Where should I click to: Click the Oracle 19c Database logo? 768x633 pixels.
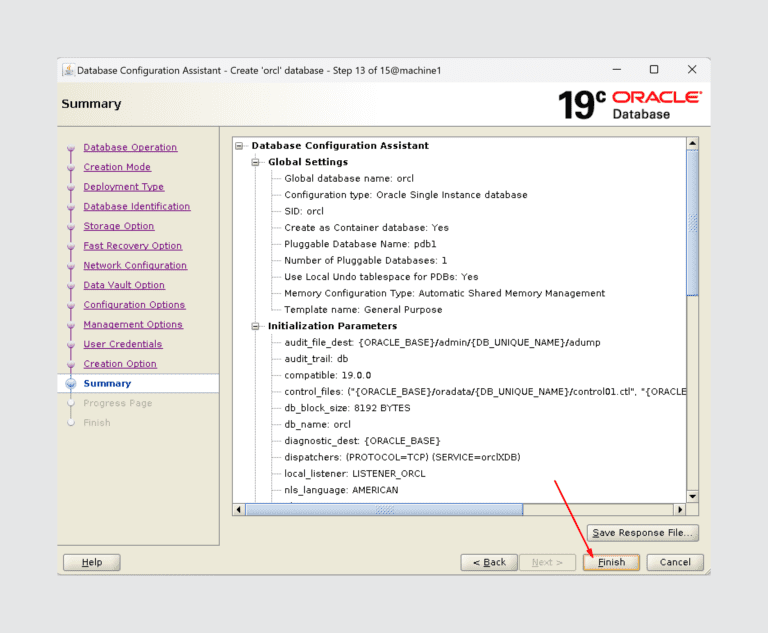tap(629, 105)
